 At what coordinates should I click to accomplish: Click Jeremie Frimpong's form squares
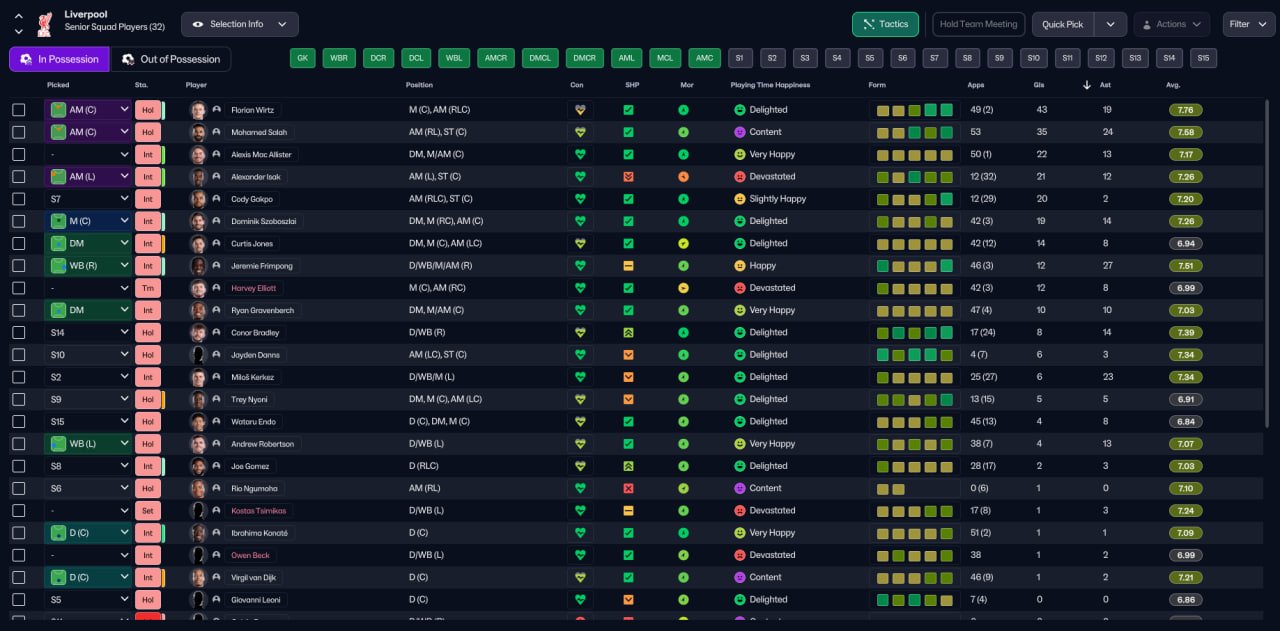click(914, 265)
